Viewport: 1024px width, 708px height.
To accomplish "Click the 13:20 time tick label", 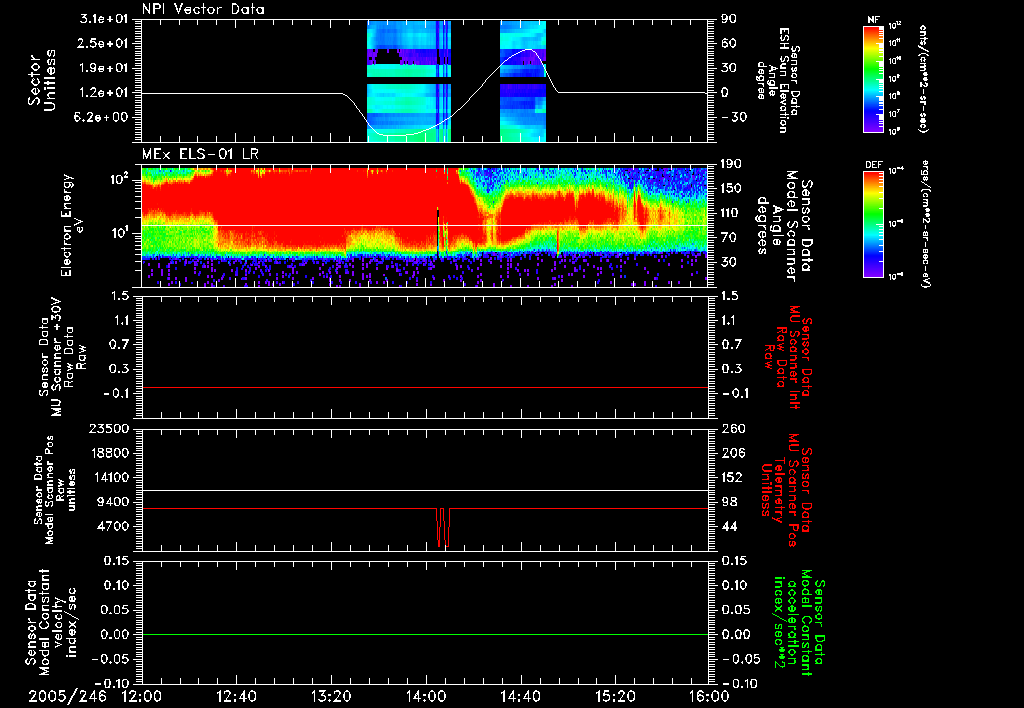I will [x=331, y=696].
